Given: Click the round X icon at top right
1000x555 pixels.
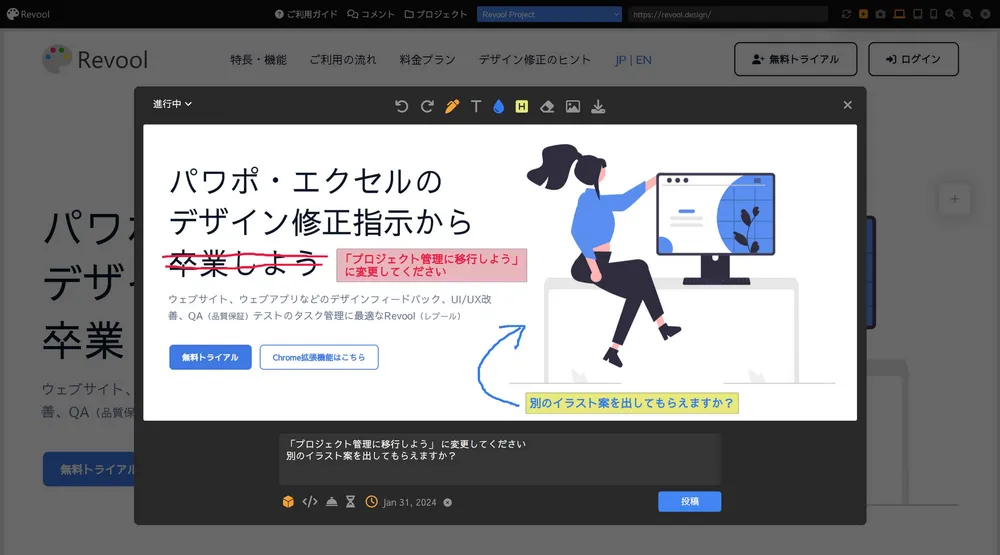Looking at the screenshot, I should [x=985, y=14].
